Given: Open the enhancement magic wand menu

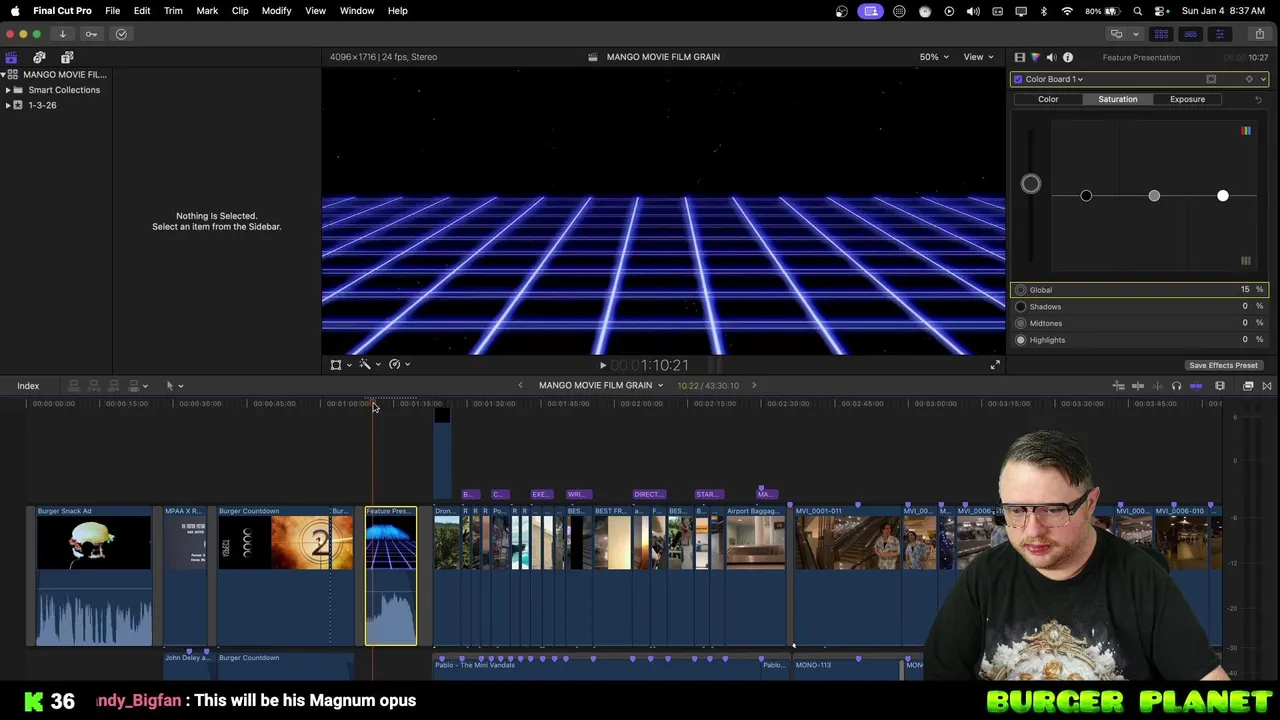Looking at the screenshot, I should coord(369,365).
